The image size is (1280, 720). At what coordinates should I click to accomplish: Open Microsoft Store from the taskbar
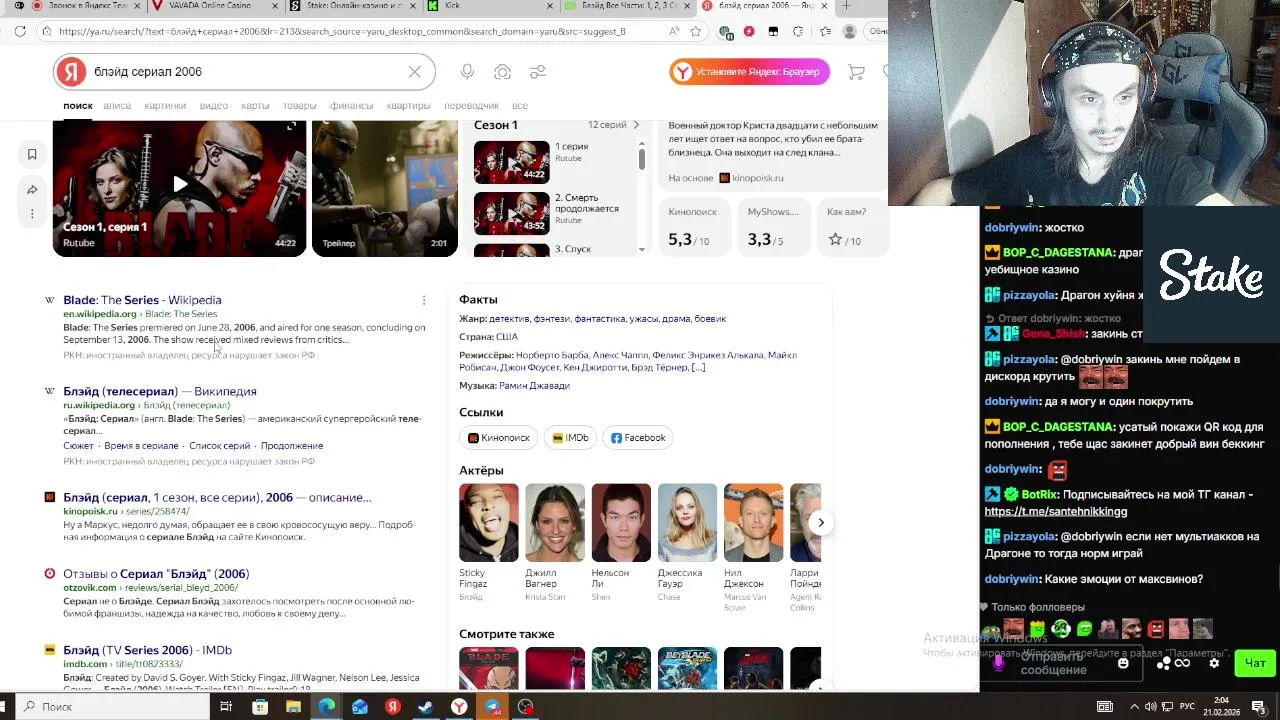[260, 707]
